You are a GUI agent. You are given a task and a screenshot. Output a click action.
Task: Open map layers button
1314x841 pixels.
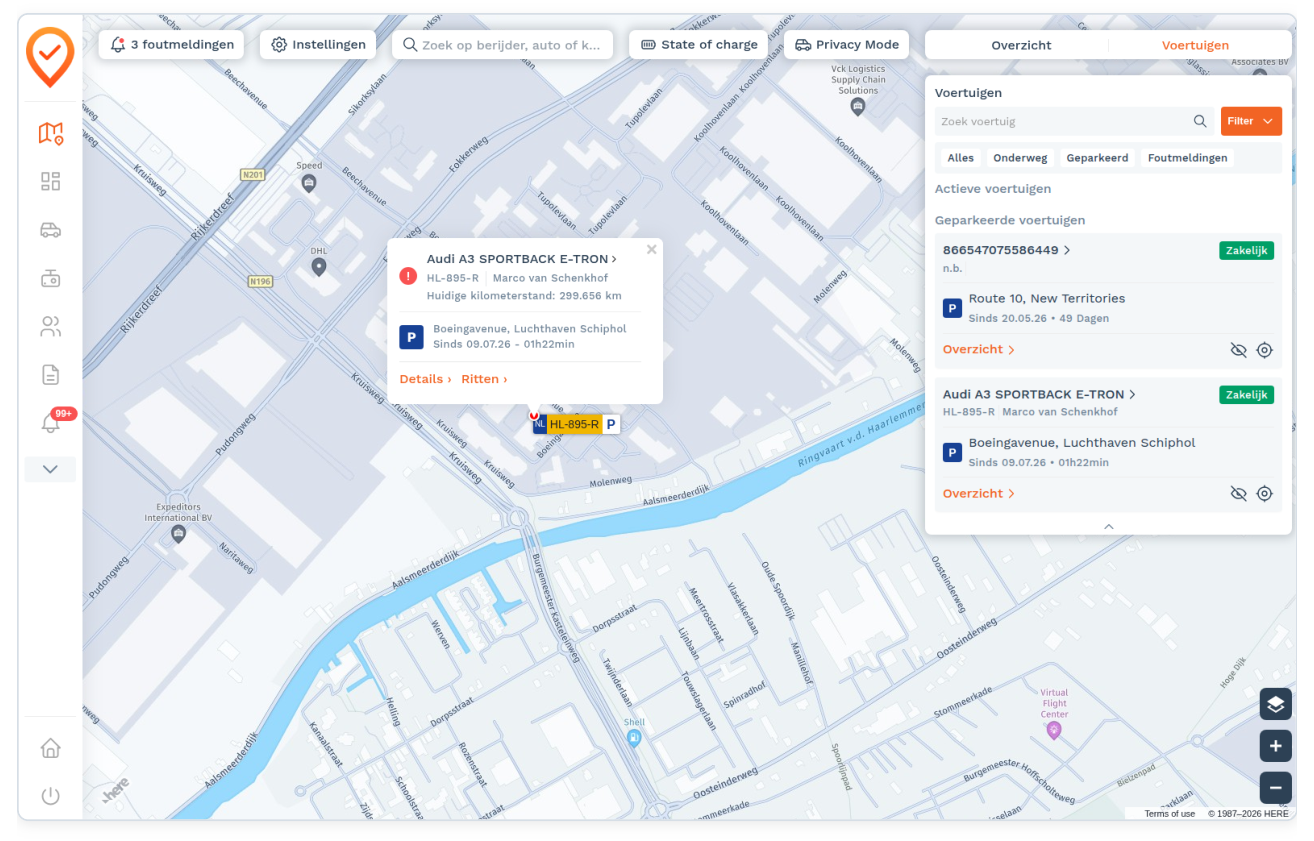[1275, 704]
